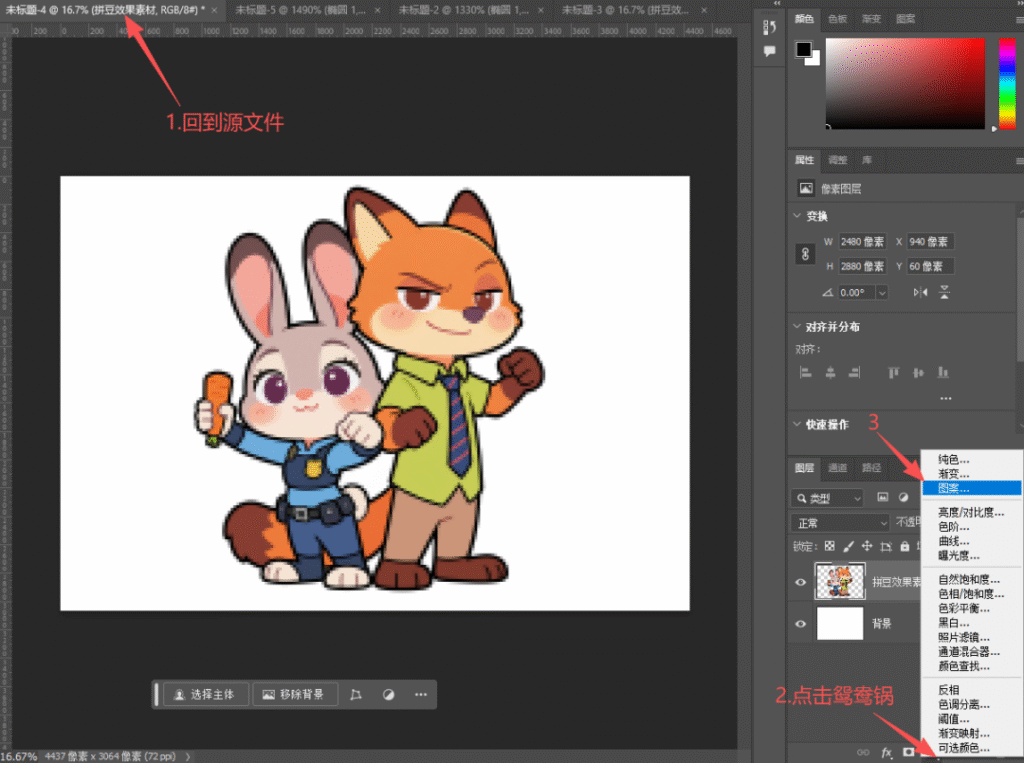Close the 未标题-4 document tab
This screenshot has width=1024, height=763.
214,10
